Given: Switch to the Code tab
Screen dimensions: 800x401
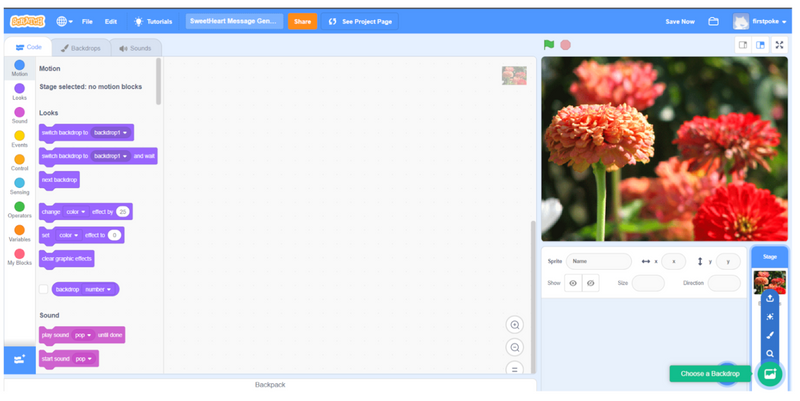Looking at the screenshot, I should pyautogui.click(x=28, y=47).
